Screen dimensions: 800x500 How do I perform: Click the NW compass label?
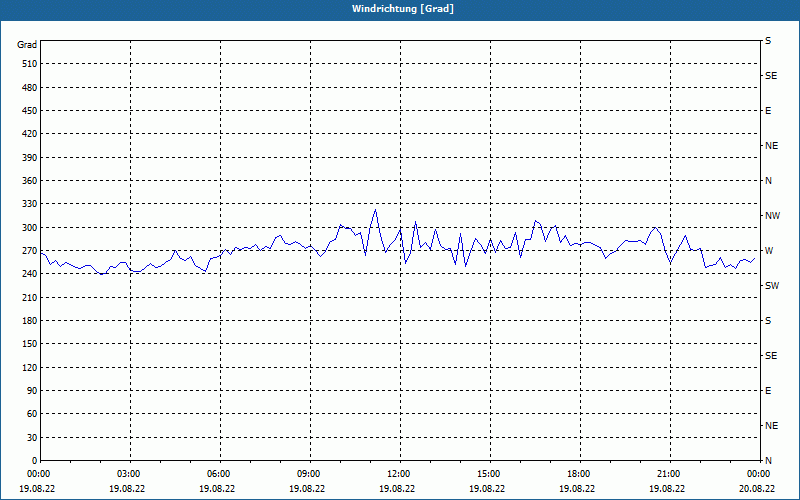(x=772, y=216)
